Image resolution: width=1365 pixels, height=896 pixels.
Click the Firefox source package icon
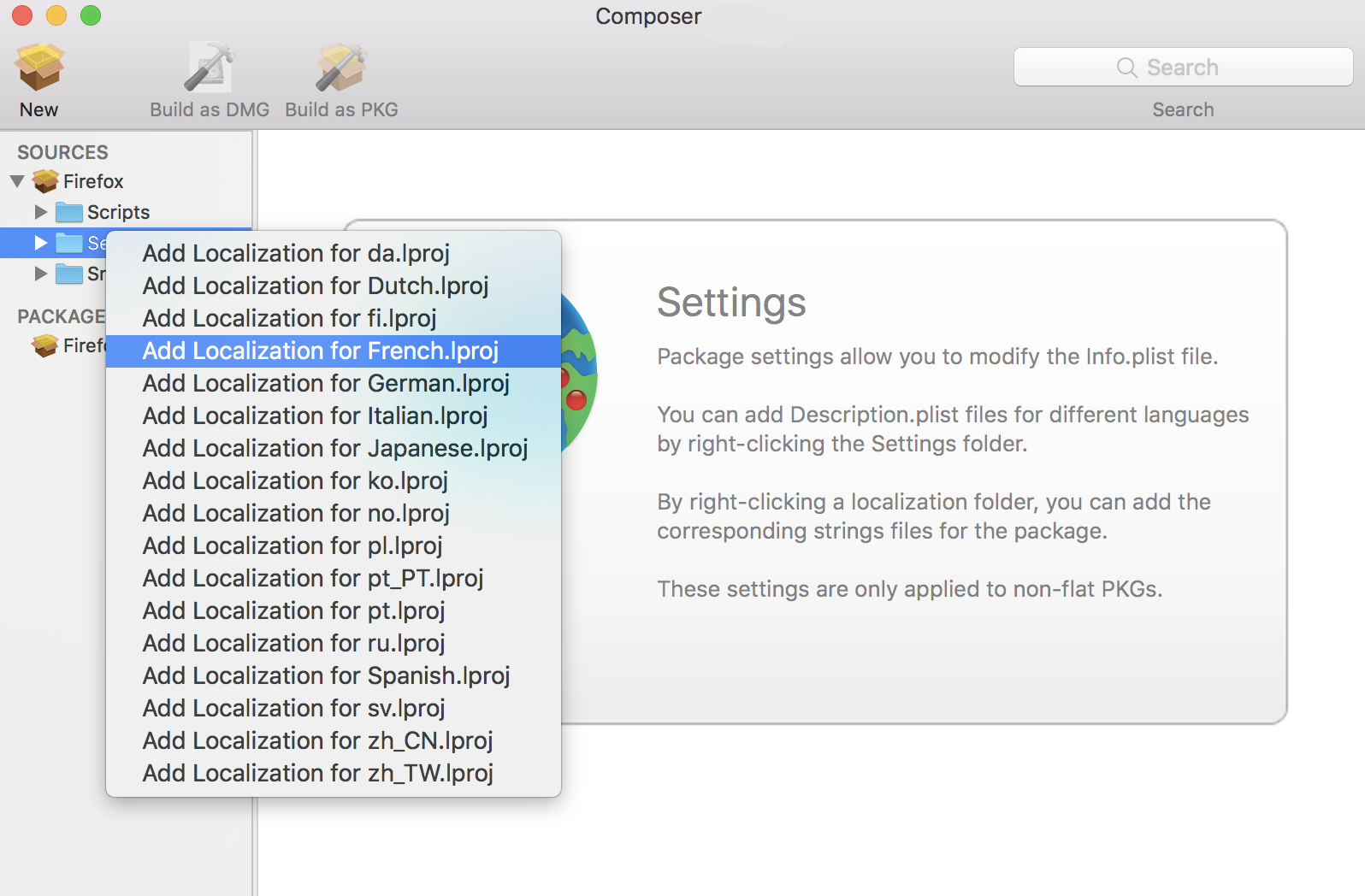point(45,181)
